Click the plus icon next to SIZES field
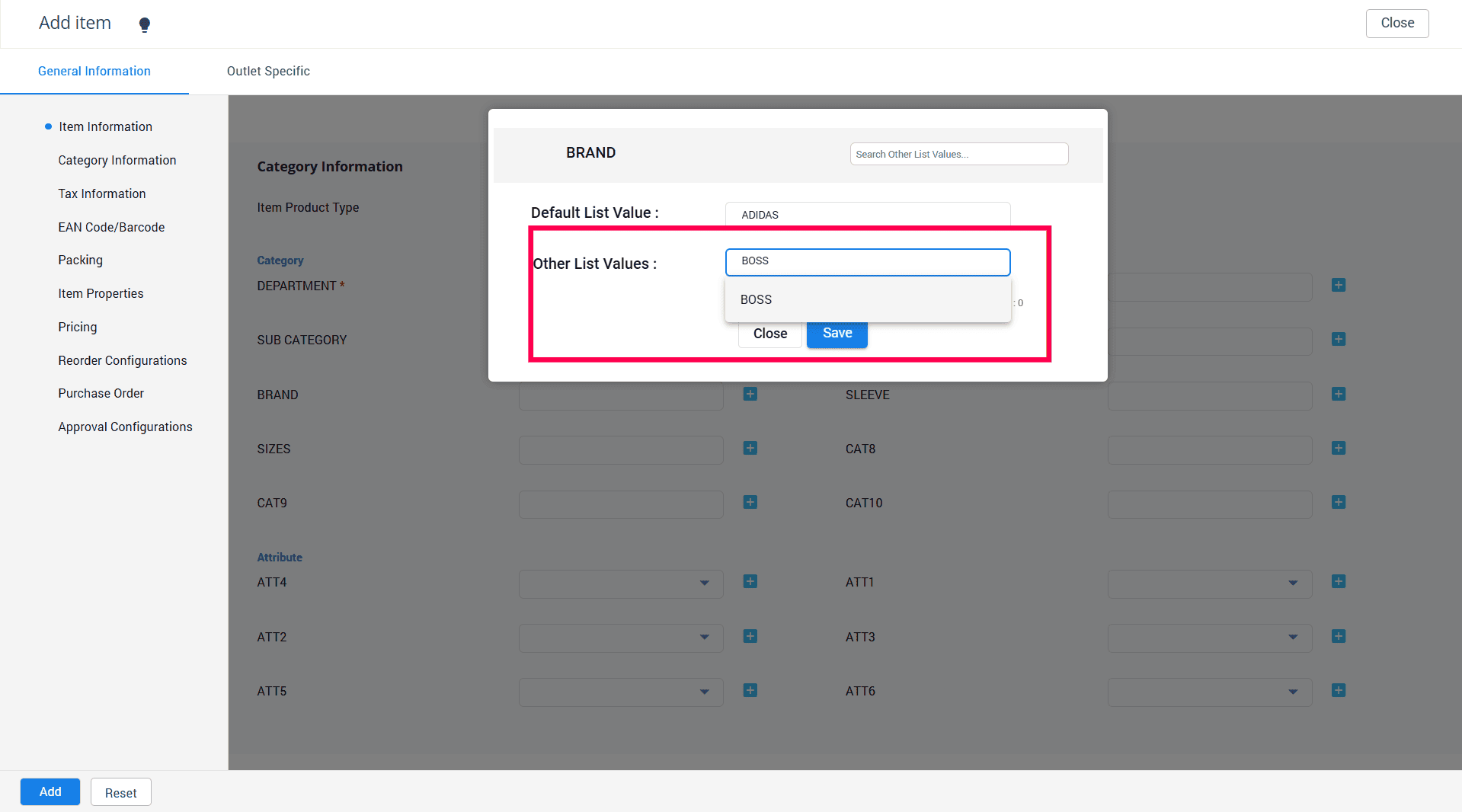 (x=750, y=448)
